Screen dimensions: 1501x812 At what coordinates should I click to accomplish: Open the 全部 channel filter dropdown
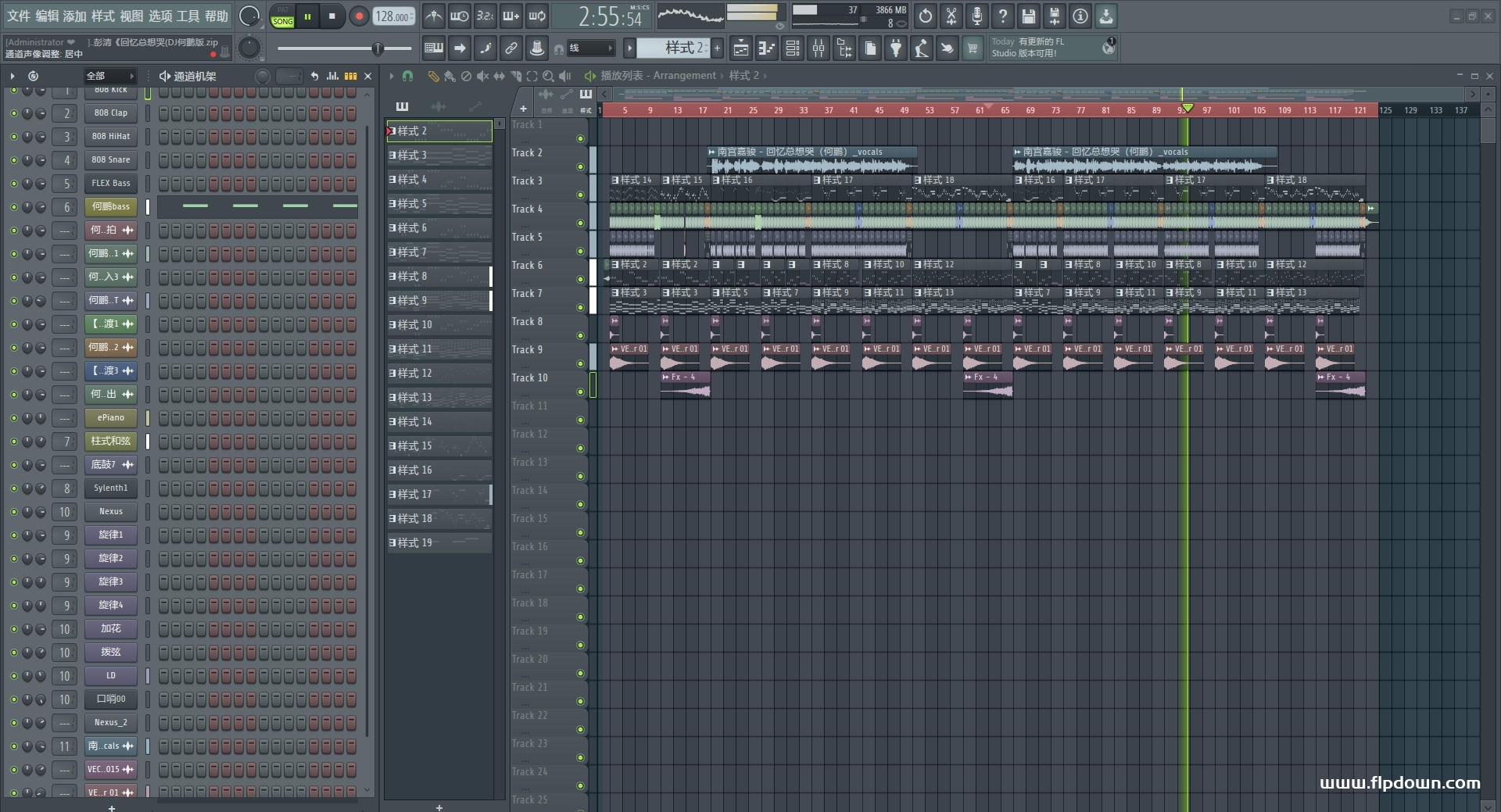click(109, 76)
